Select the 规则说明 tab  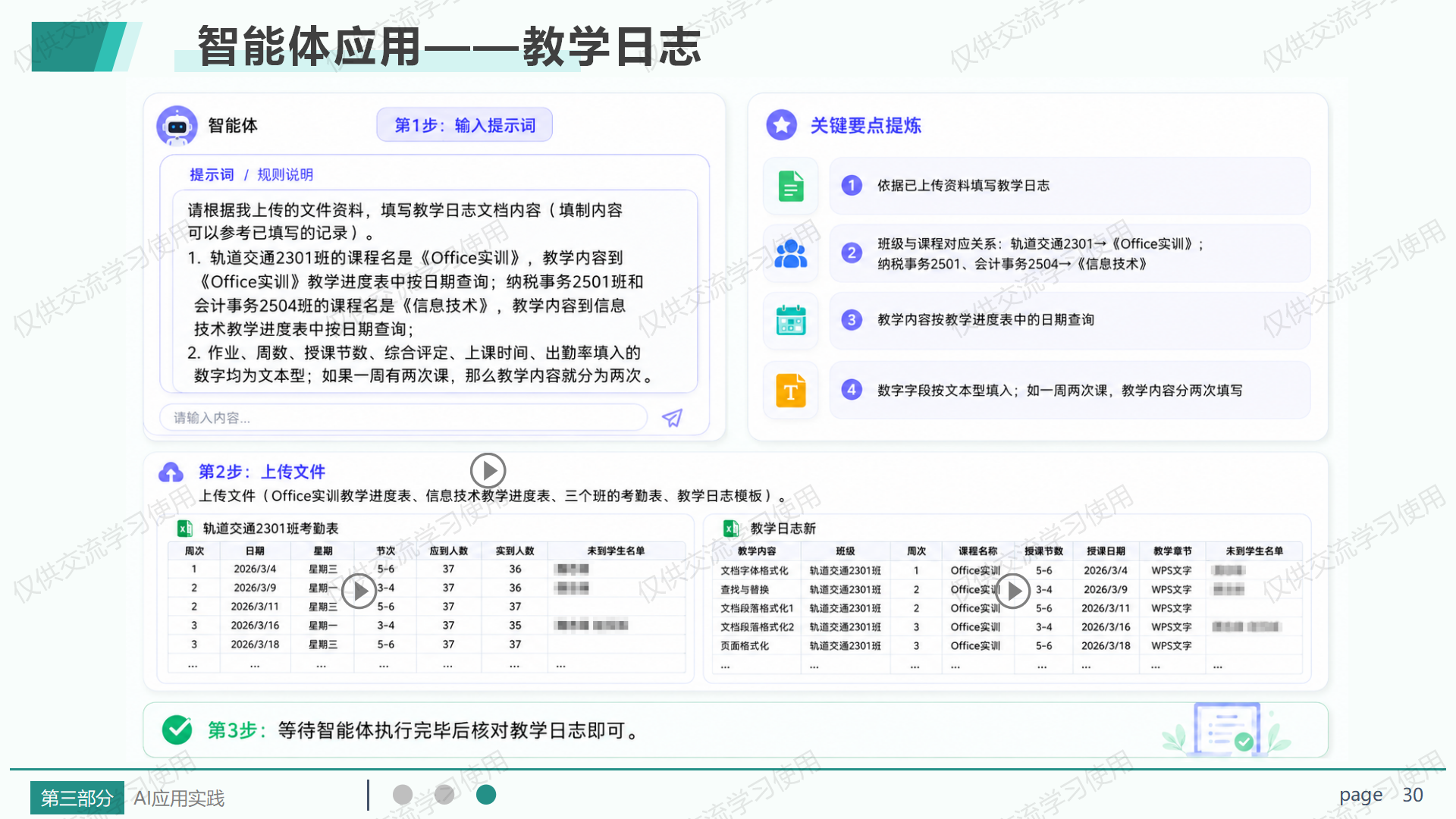pos(285,175)
